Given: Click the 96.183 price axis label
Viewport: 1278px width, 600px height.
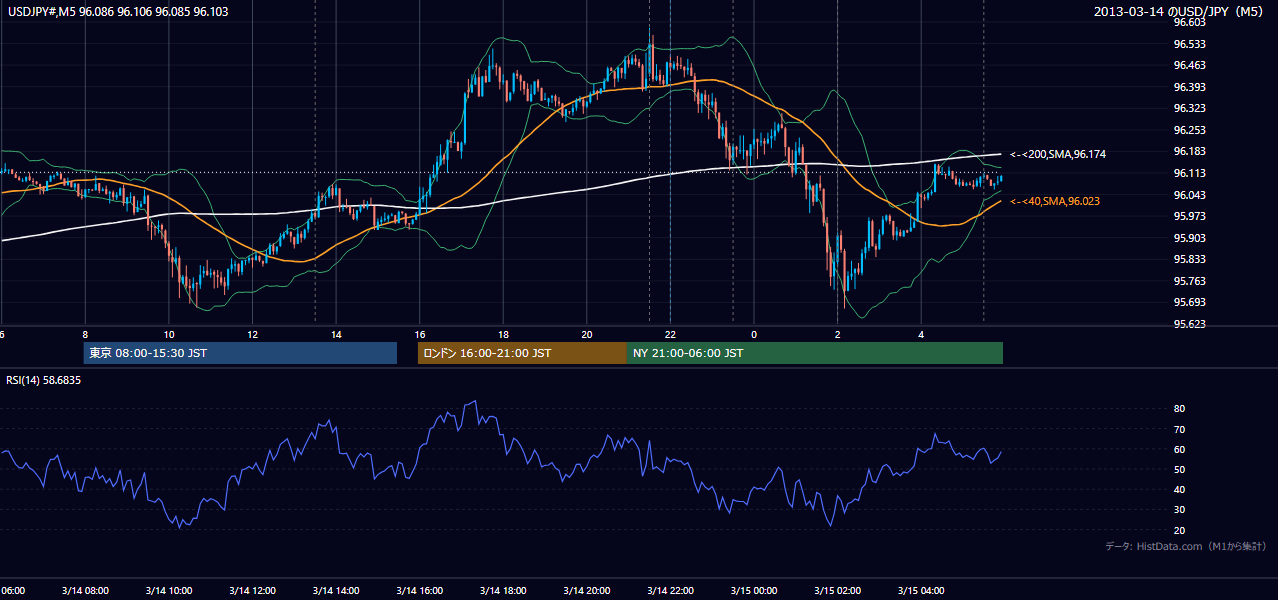Looking at the screenshot, I should [x=1189, y=151].
